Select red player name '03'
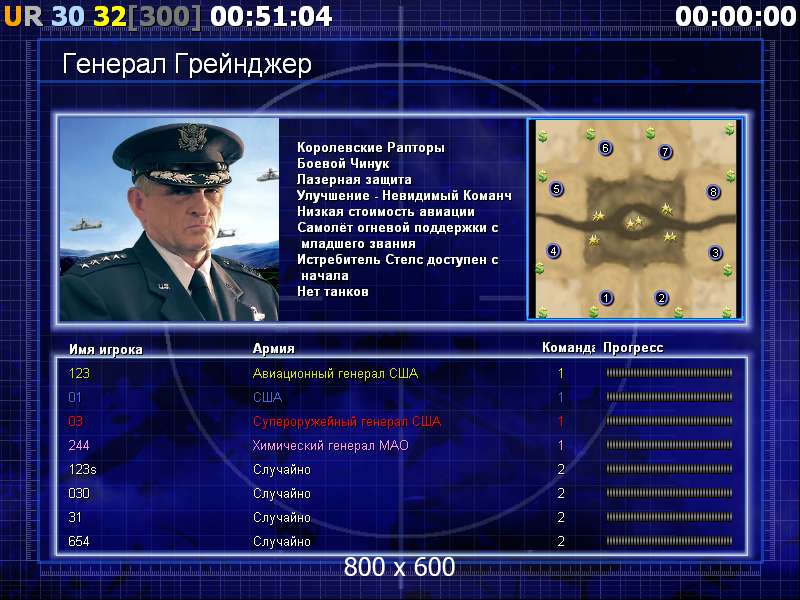The width and height of the screenshot is (800, 600). tap(76, 421)
